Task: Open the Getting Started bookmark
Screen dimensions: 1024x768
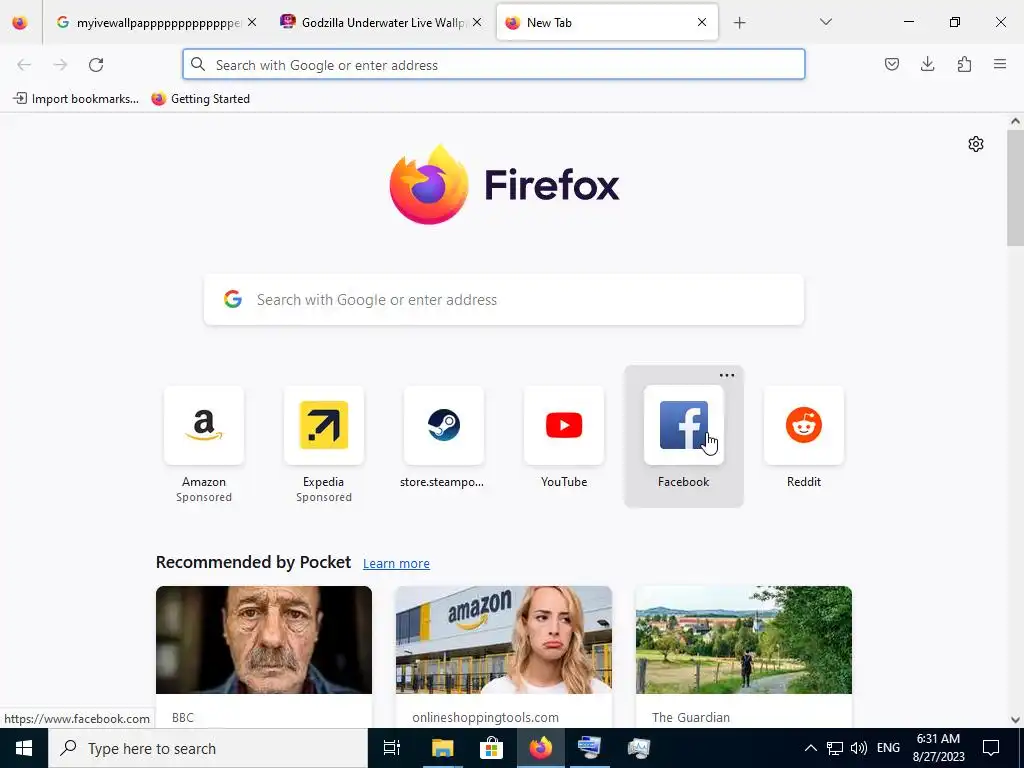Action: [200, 99]
